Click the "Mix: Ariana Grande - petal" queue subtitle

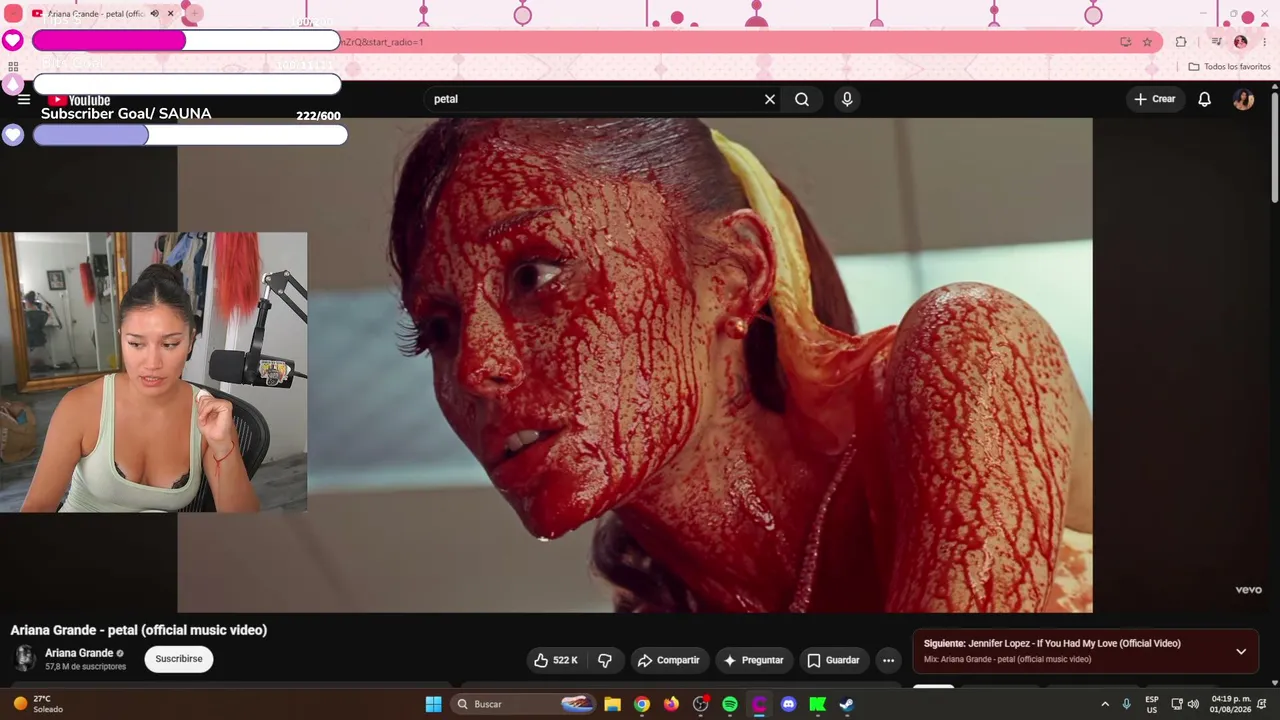coord(1007,660)
